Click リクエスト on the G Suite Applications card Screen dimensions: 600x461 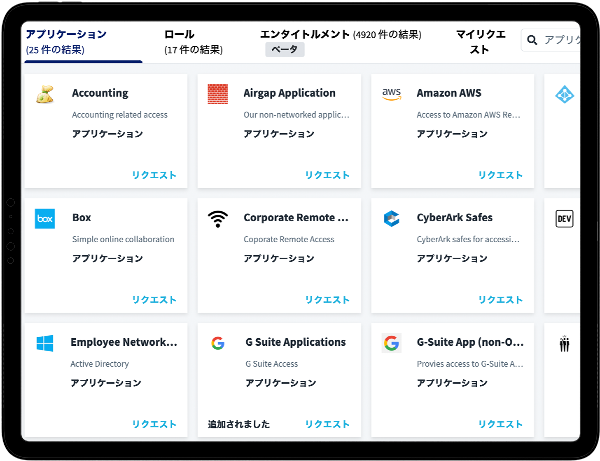tap(327, 424)
